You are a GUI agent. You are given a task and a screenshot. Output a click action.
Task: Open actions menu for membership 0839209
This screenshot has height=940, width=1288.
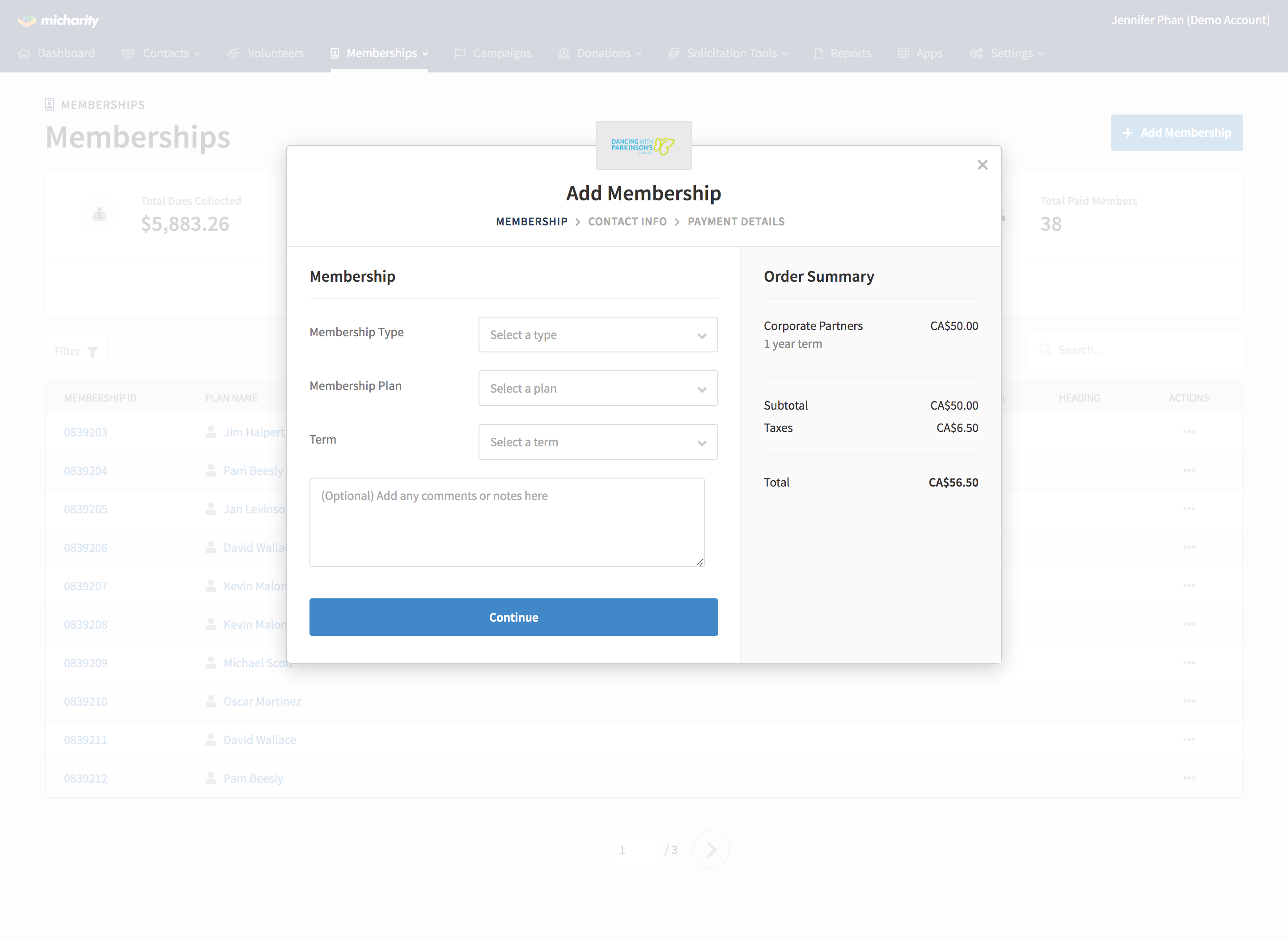click(x=1189, y=663)
